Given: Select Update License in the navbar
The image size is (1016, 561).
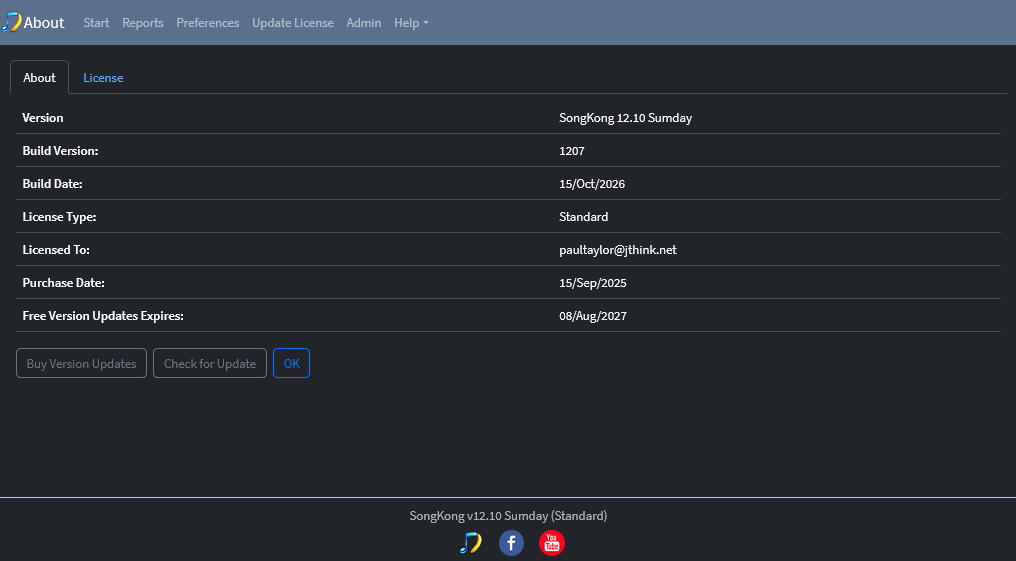Looking at the screenshot, I should (x=293, y=23).
